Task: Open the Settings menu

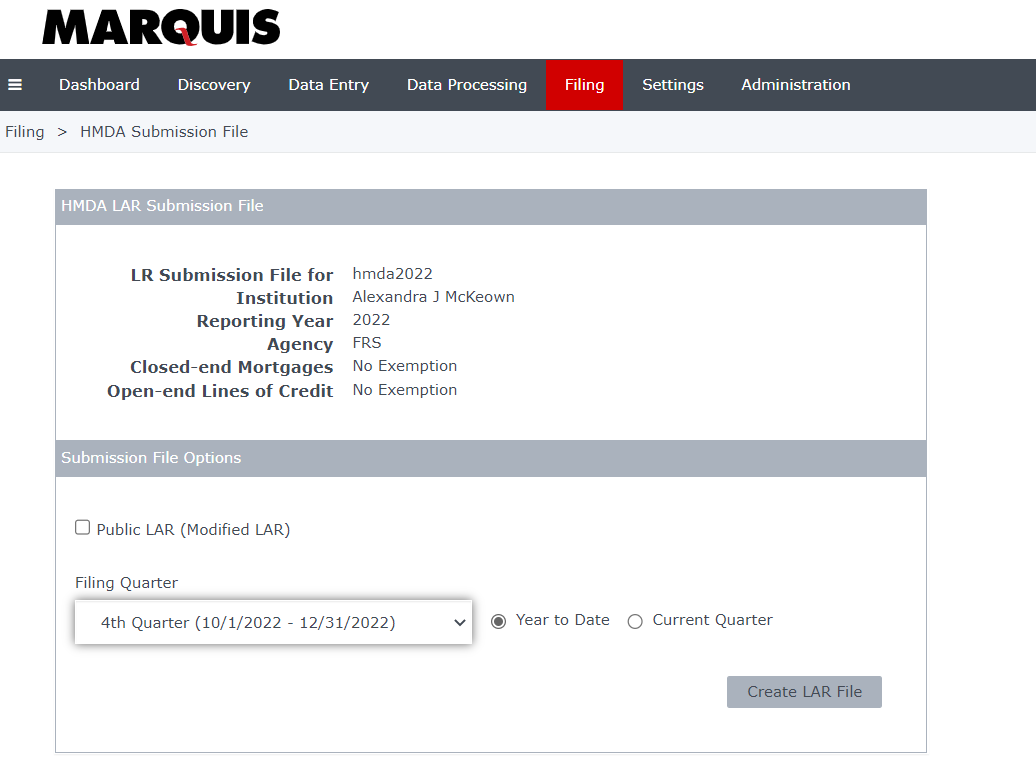Action: [x=672, y=85]
